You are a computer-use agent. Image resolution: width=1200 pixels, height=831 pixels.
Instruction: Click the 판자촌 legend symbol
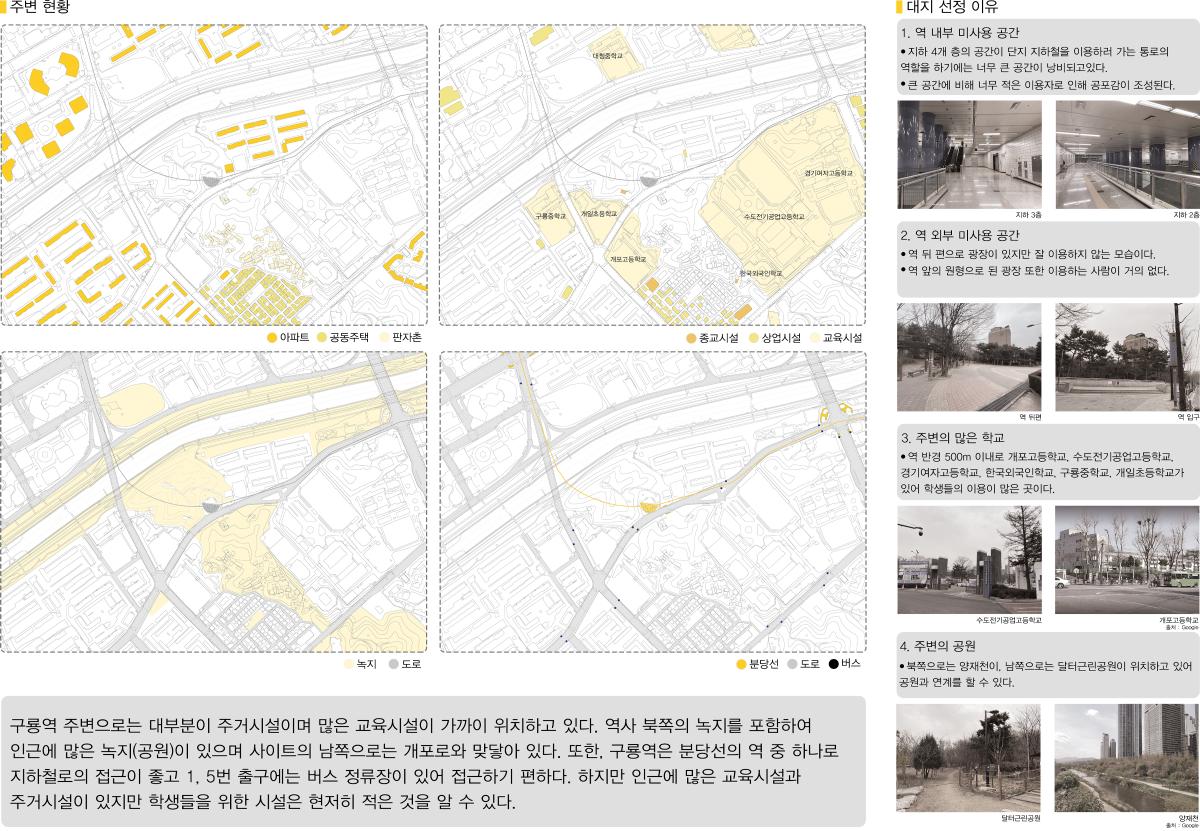[x=381, y=337]
